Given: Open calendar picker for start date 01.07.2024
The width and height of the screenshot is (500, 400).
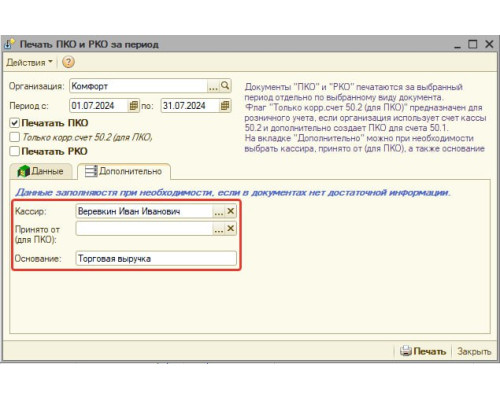Looking at the screenshot, I should tap(133, 106).
